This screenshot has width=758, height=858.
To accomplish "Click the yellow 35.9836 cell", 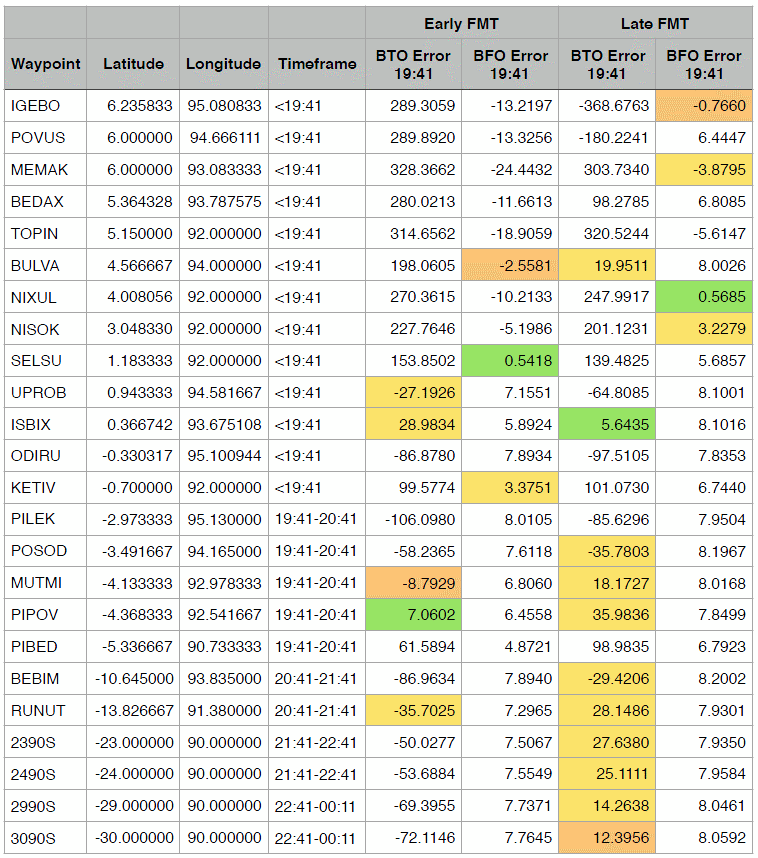I will (x=607, y=614).
